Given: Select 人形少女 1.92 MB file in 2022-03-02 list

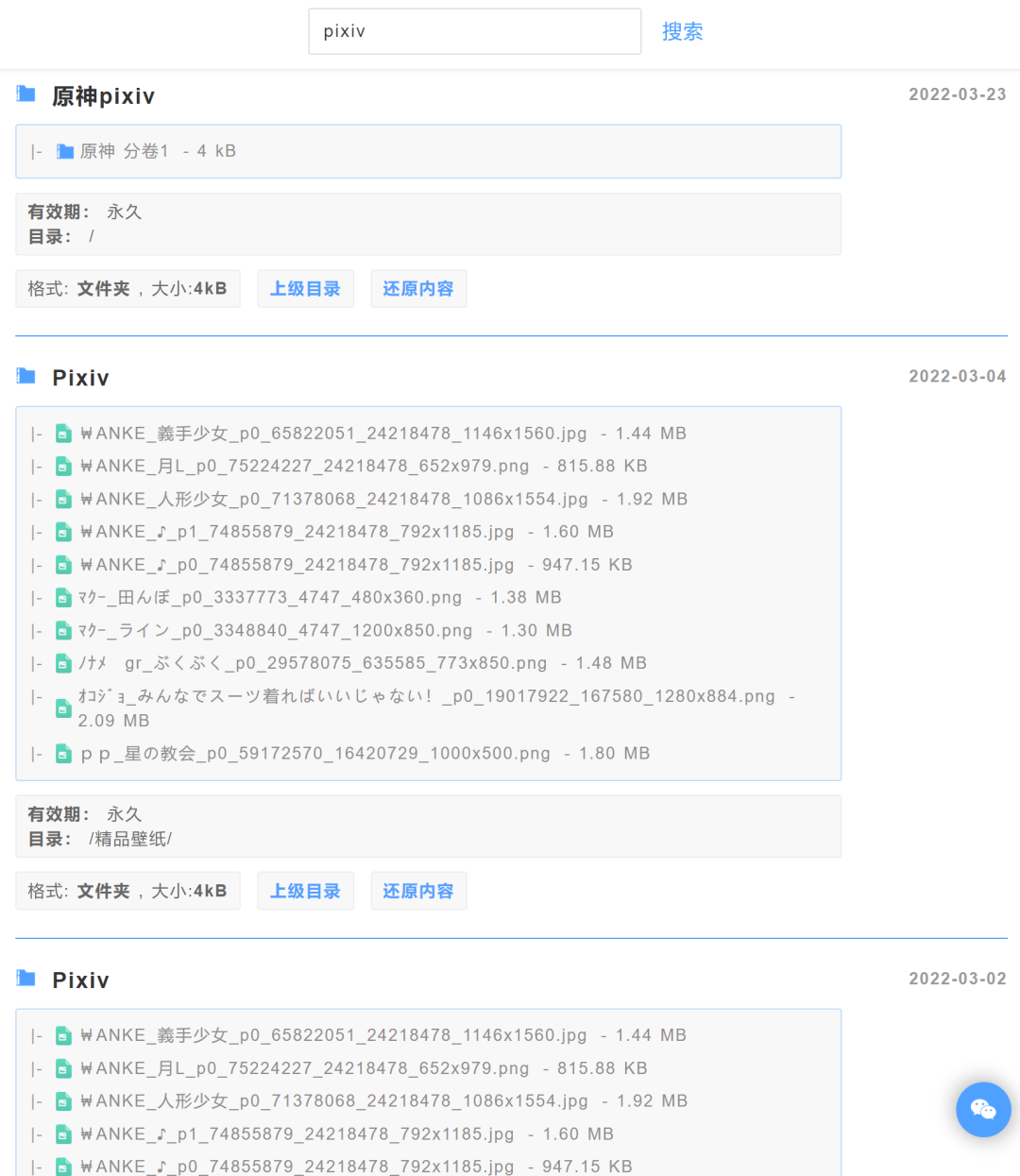Looking at the screenshot, I should tap(333, 1101).
